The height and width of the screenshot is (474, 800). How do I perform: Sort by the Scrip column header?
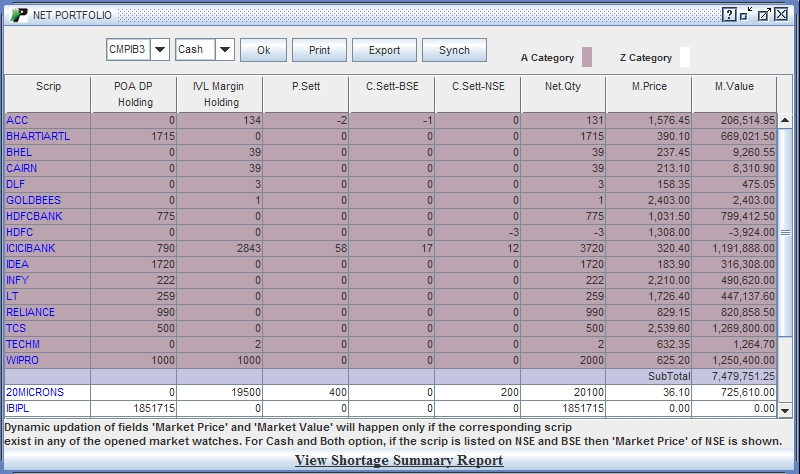tap(48, 87)
